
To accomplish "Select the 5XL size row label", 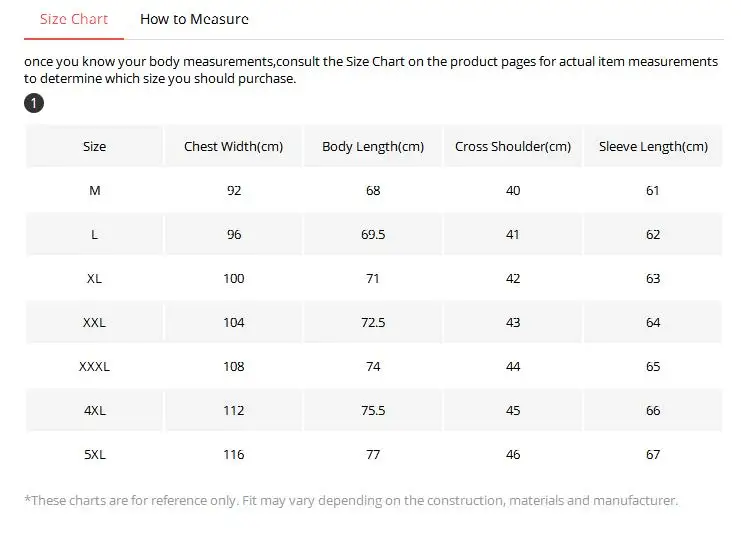I will [94, 454].
